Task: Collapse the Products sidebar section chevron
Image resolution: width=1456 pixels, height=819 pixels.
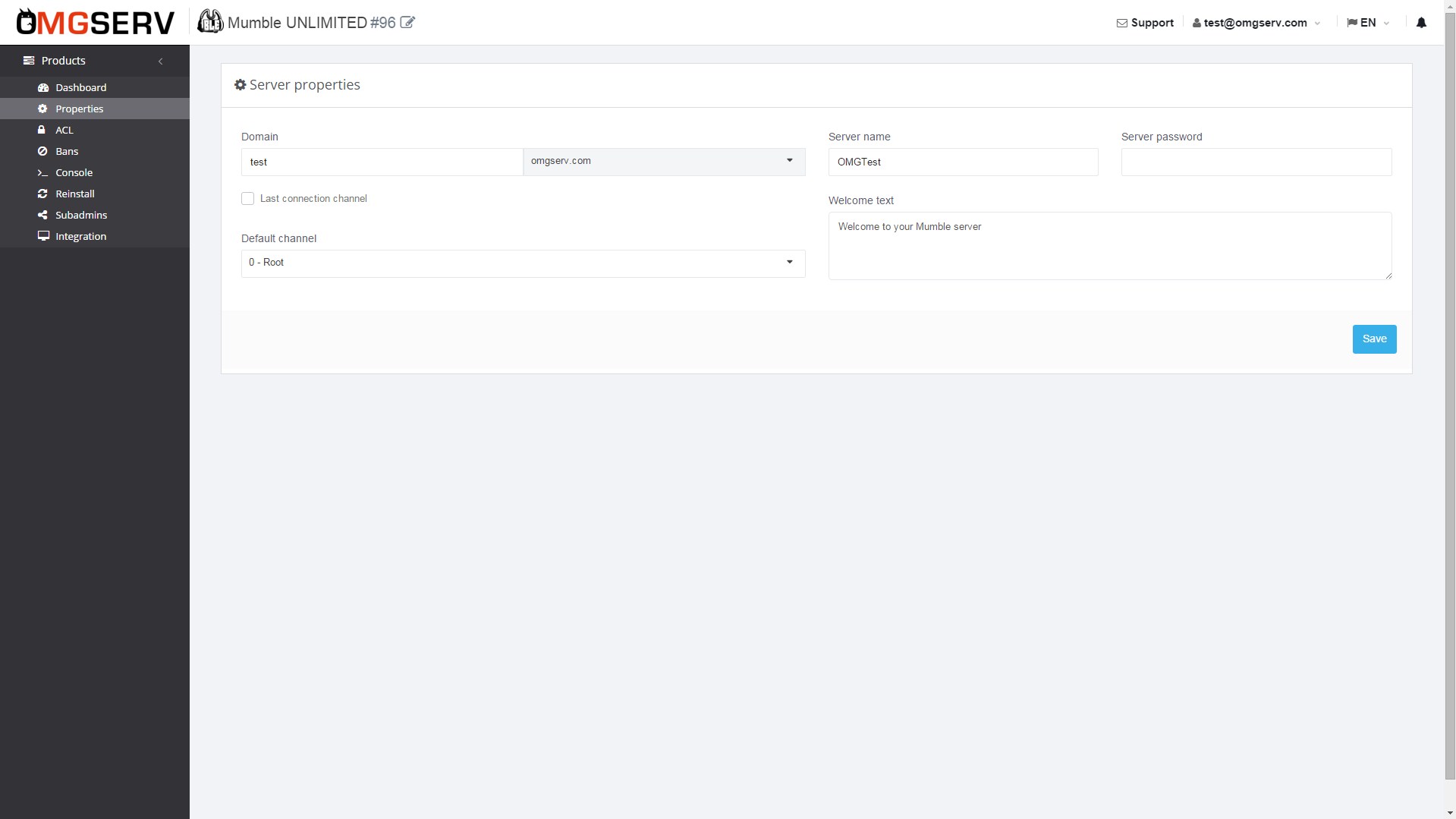Action: [160, 61]
